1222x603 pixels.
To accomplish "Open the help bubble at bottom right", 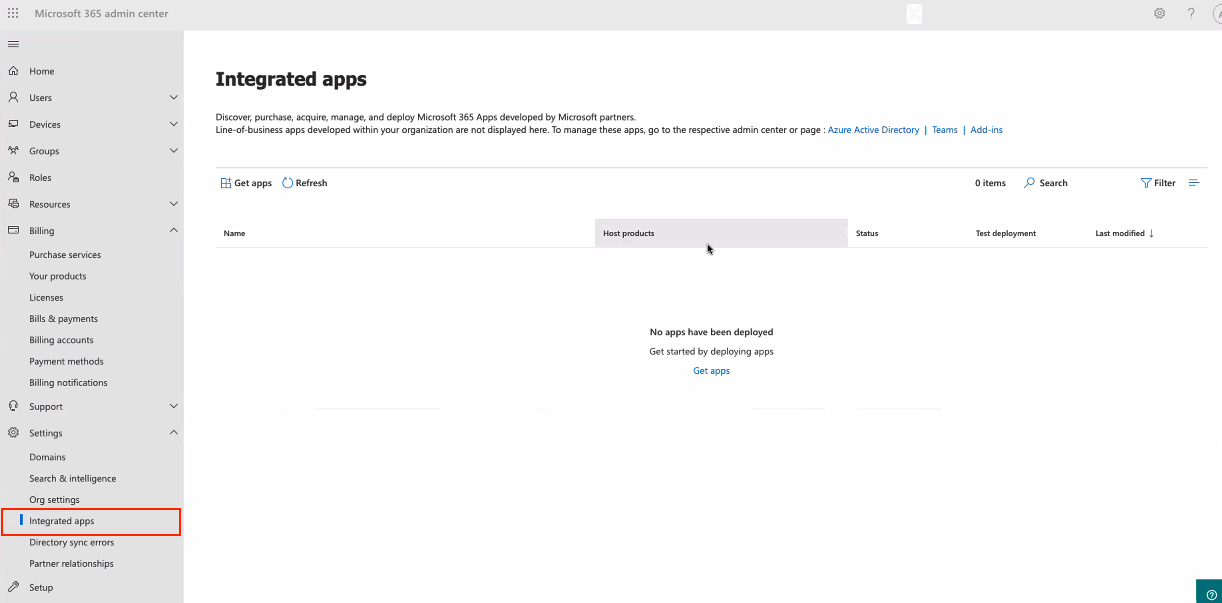I will point(1209,591).
